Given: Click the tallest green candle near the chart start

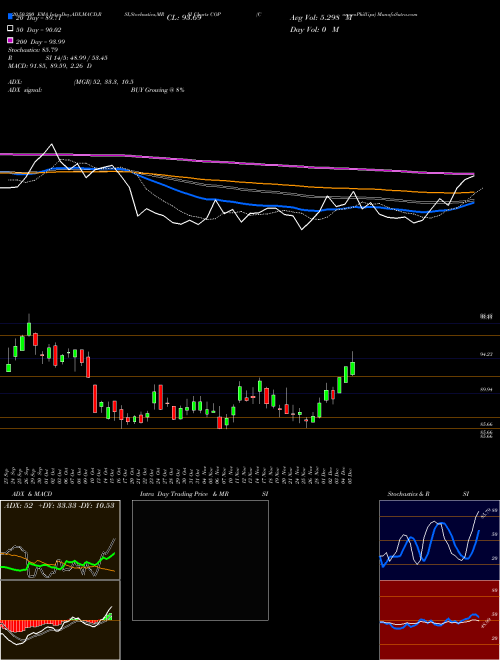Looking at the screenshot, I should point(29,328).
